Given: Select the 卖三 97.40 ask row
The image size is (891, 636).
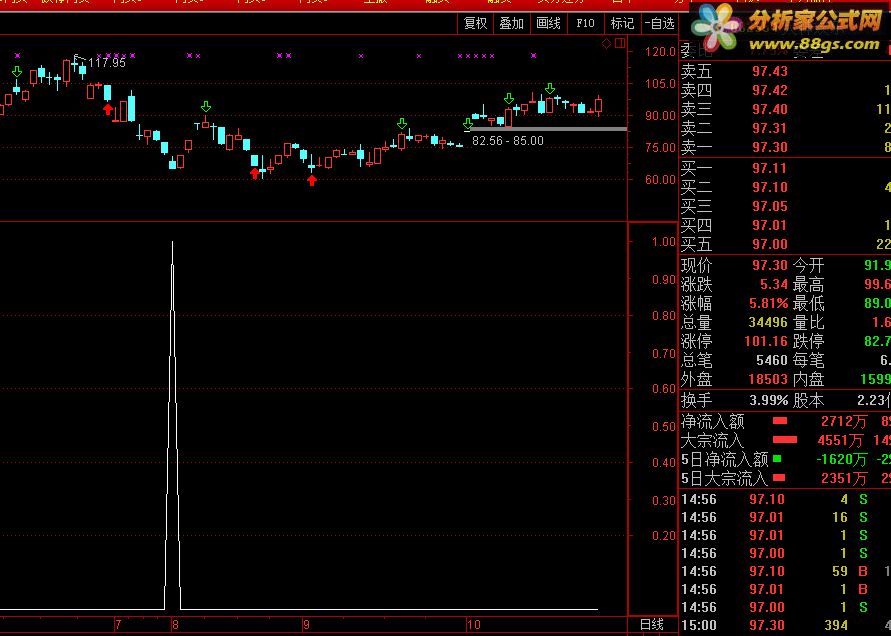Looking at the screenshot, I should [785, 109].
